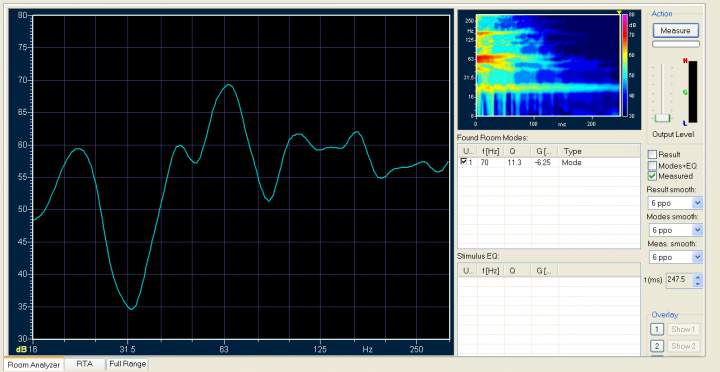The height and width of the screenshot is (372, 720).
Task: Click Overlay button 2
Action: tap(657, 346)
